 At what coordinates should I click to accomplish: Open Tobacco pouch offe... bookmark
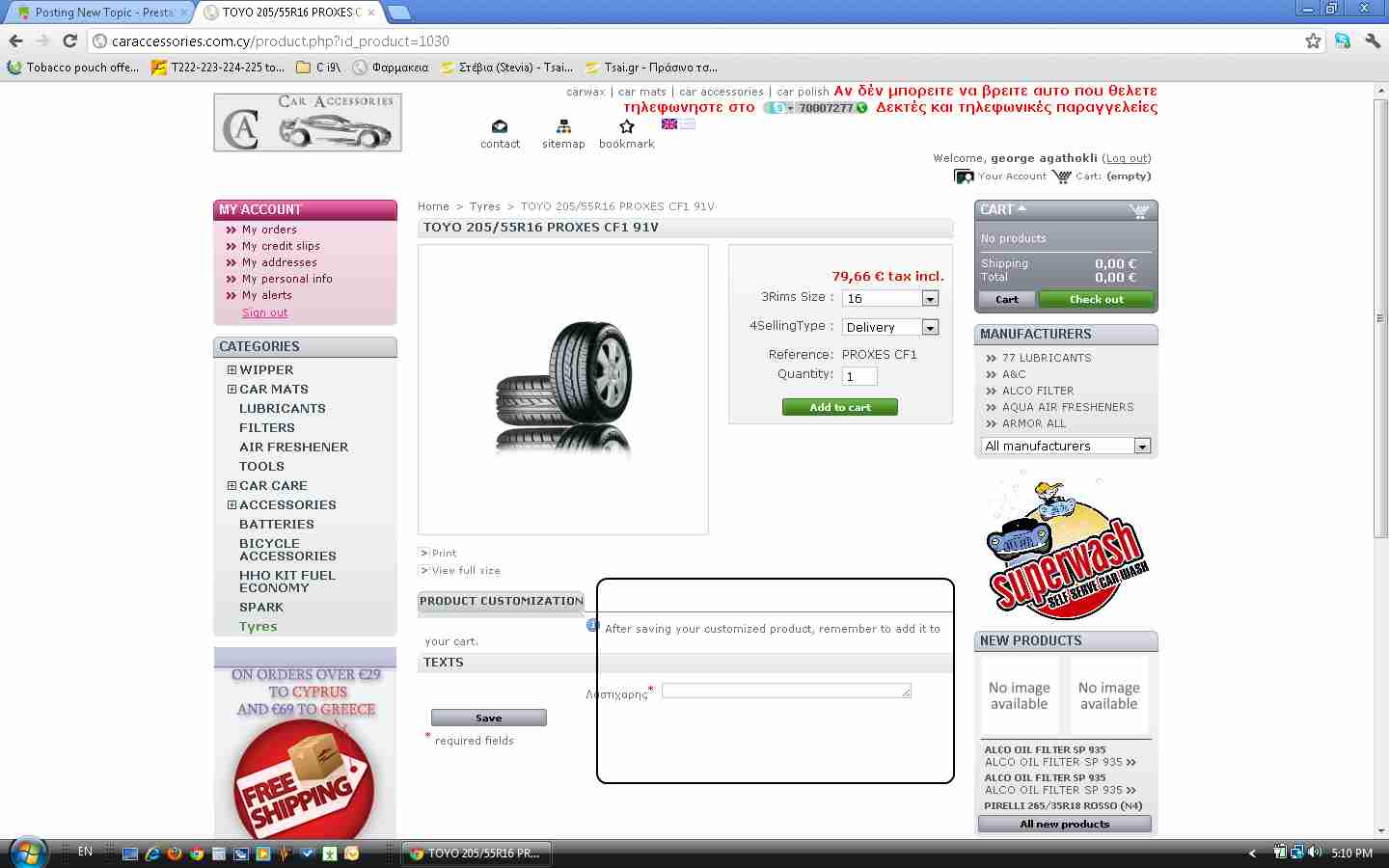73,68
